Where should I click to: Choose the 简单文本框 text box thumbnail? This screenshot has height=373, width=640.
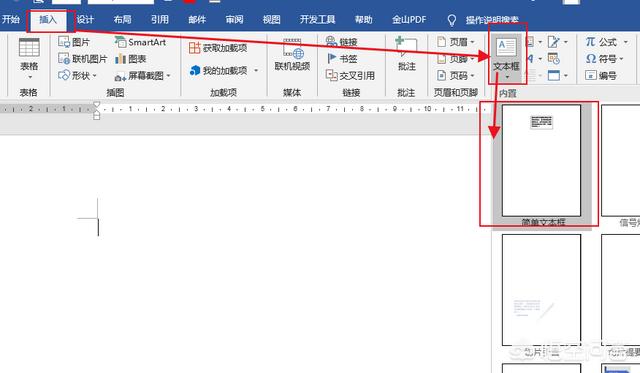pos(542,160)
